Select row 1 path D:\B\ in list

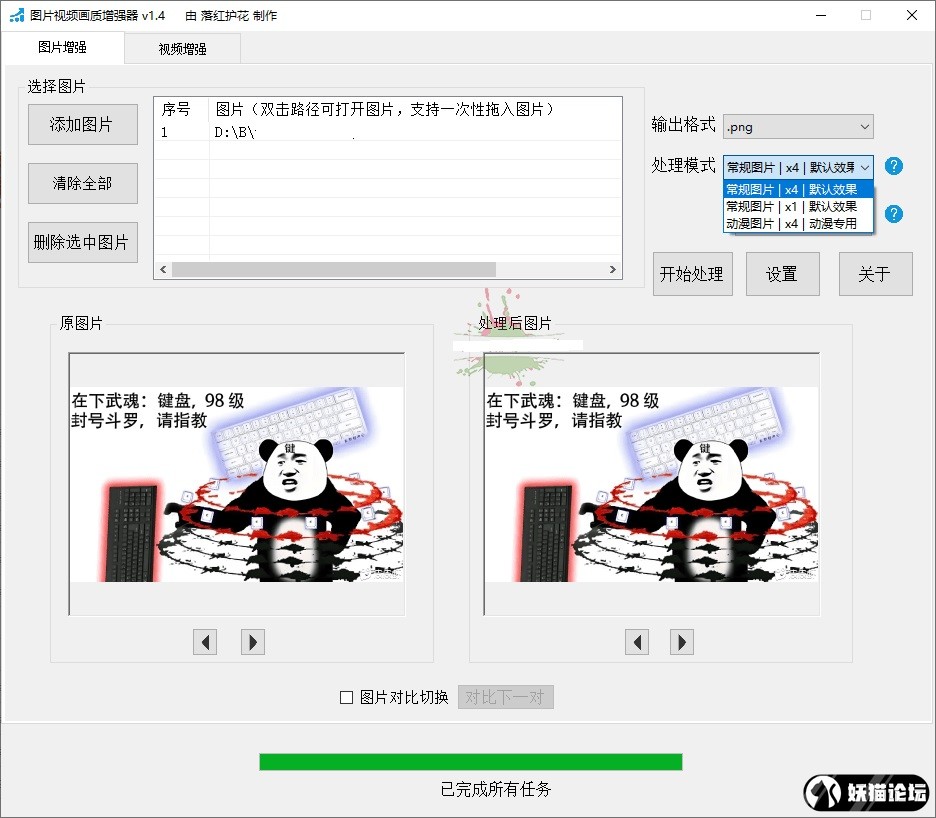(x=388, y=133)
